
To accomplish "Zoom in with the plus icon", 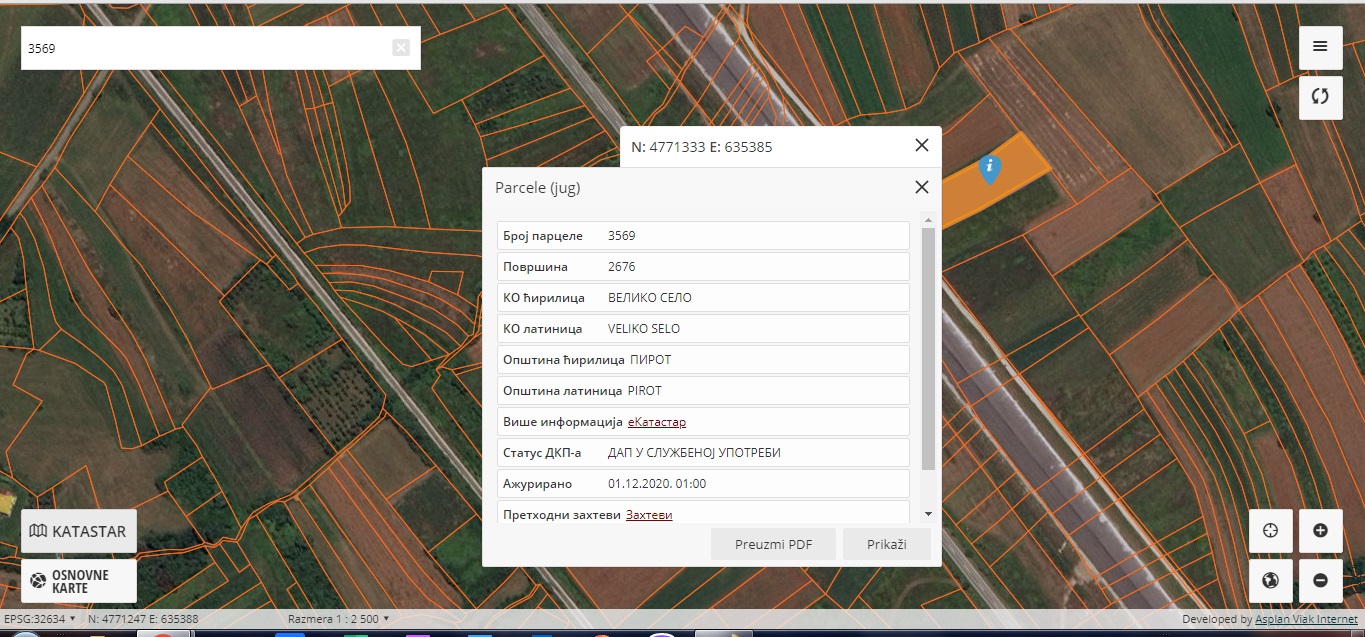I will tap(1320, 531).
